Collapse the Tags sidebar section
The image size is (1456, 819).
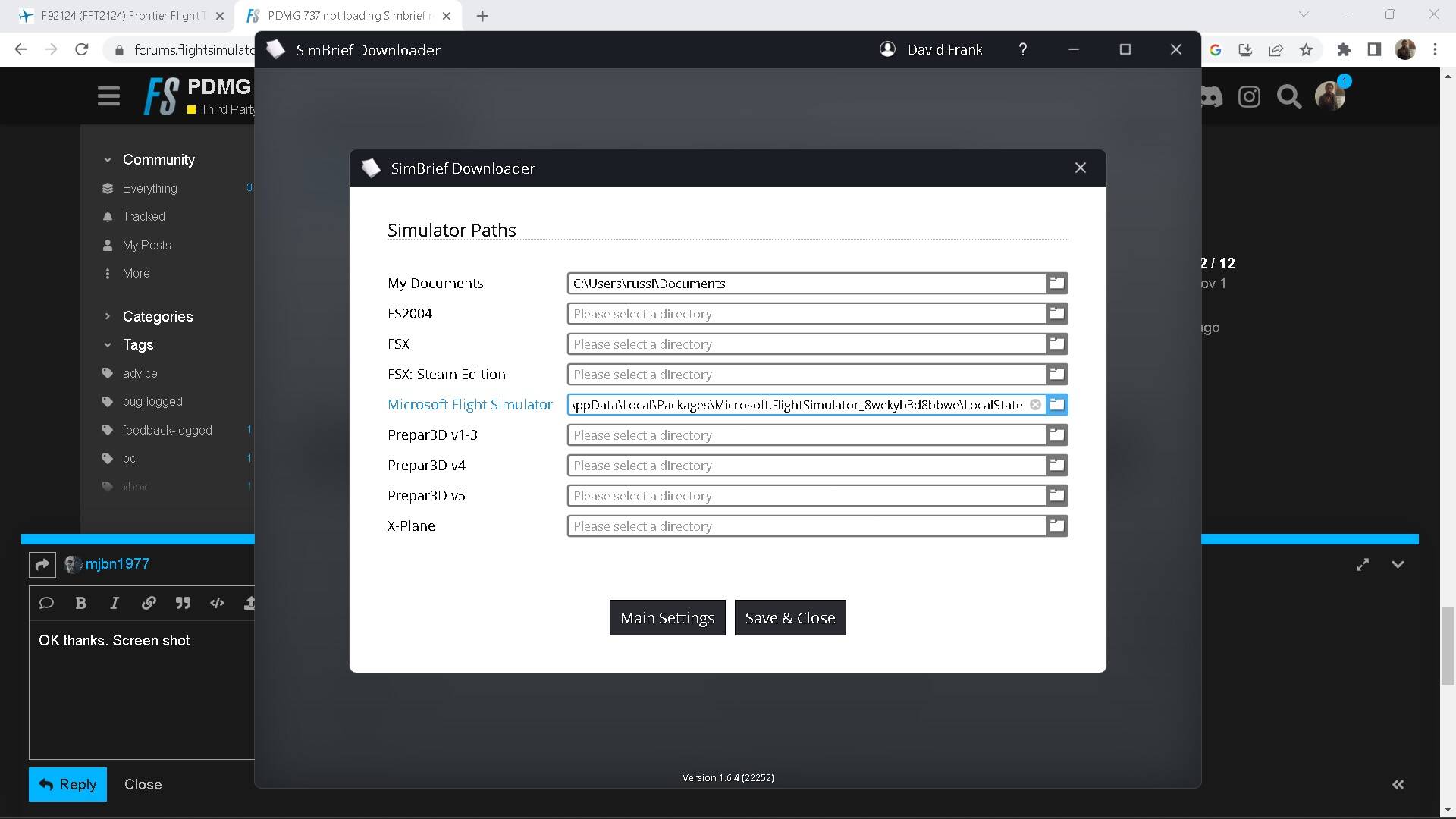[x=107, y=344]
